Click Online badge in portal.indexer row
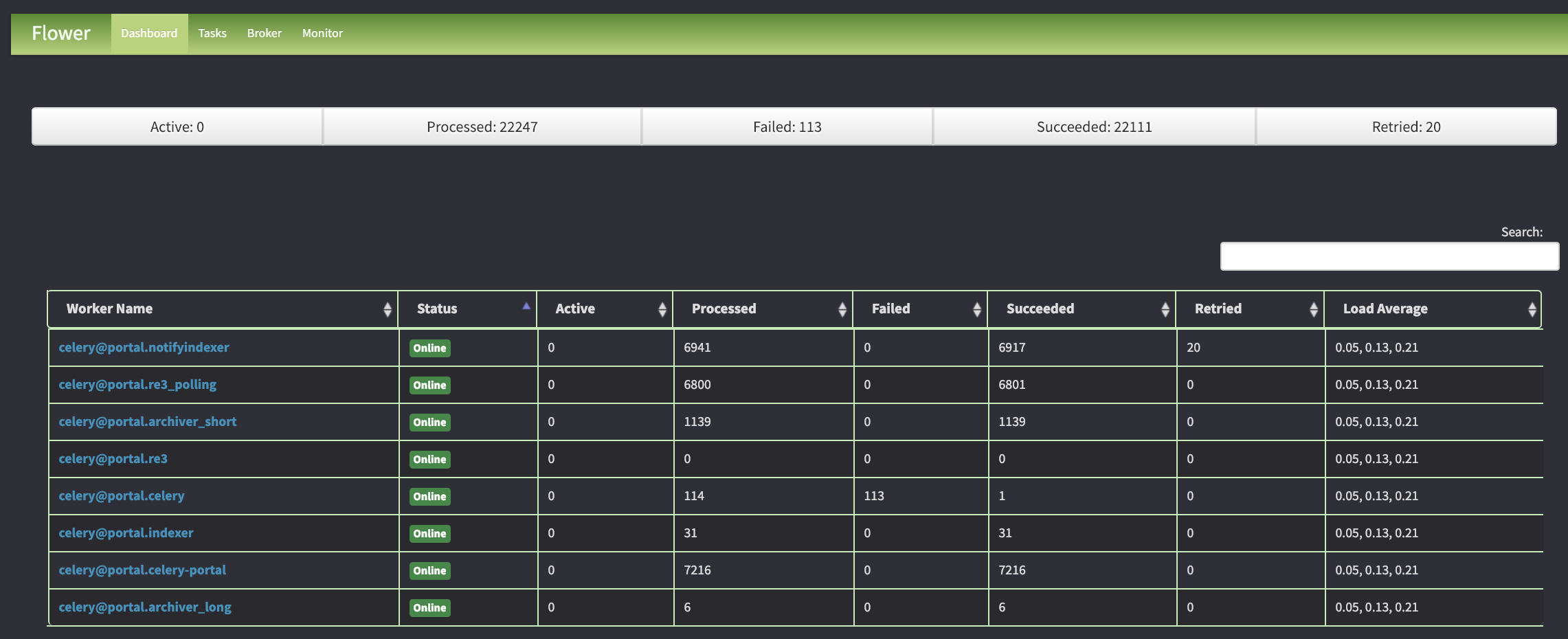Viewport: 1568px width, 639px height. point(430,534)
